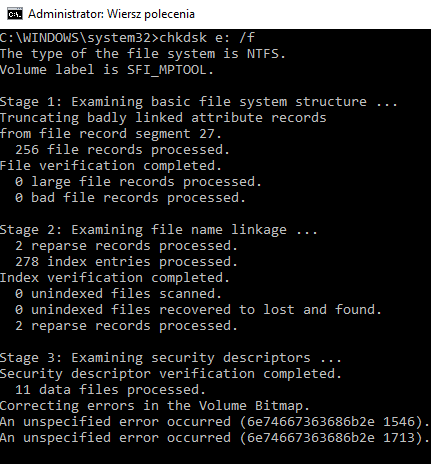Click the "278 index entries processed" line
Viewport: 431px width, 464px height.
click(126, 262)
